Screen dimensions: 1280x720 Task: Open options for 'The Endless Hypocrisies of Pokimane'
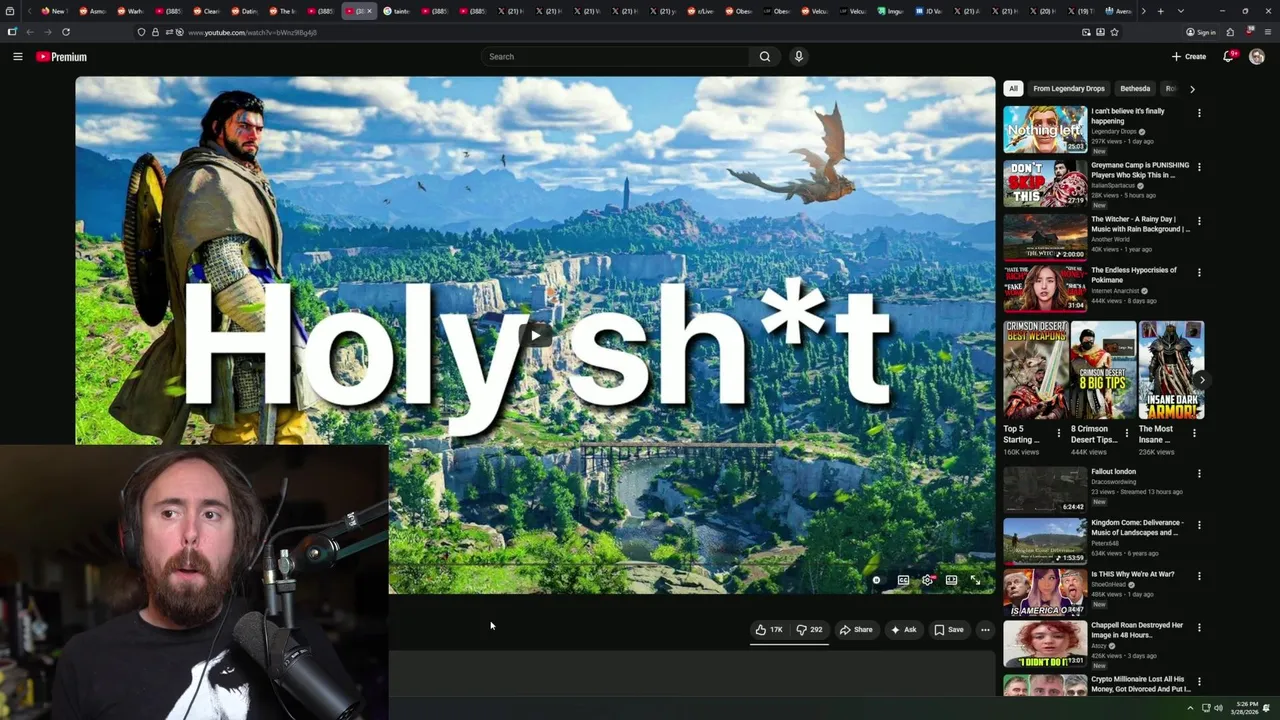tap(1199, 272)
